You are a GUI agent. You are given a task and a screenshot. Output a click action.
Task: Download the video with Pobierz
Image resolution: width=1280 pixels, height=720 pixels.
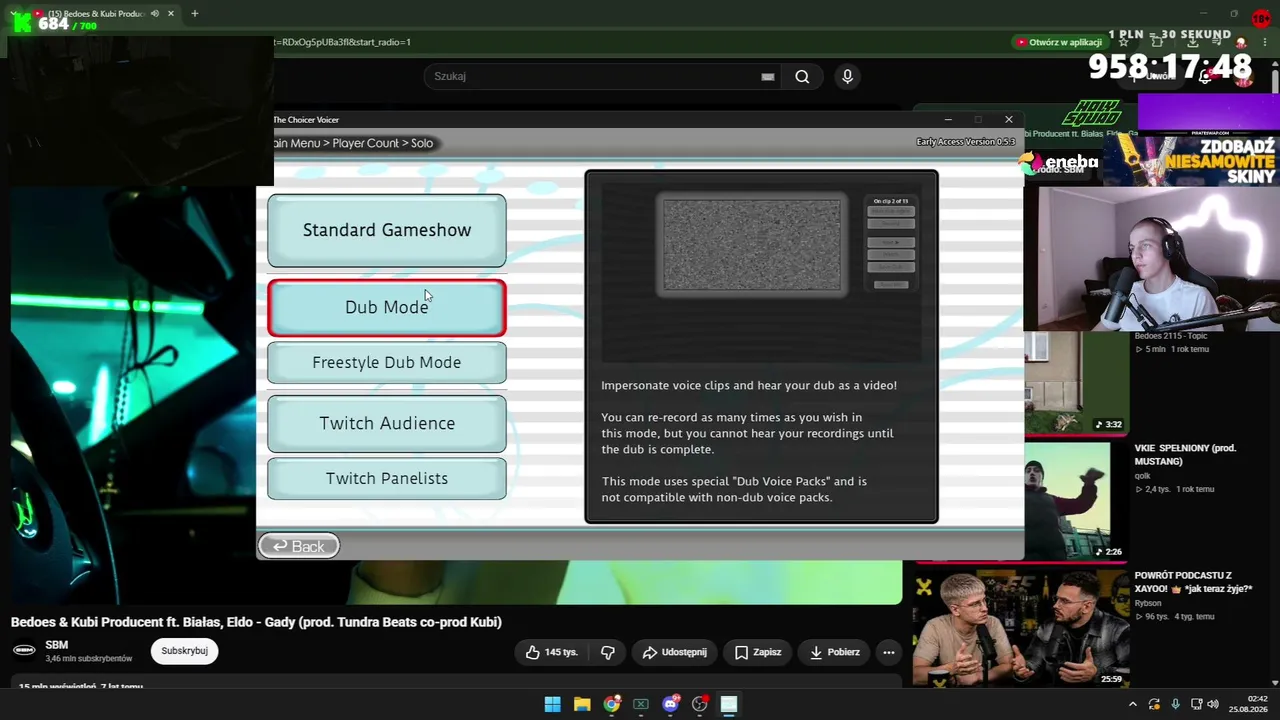click(x=834, y=652)
